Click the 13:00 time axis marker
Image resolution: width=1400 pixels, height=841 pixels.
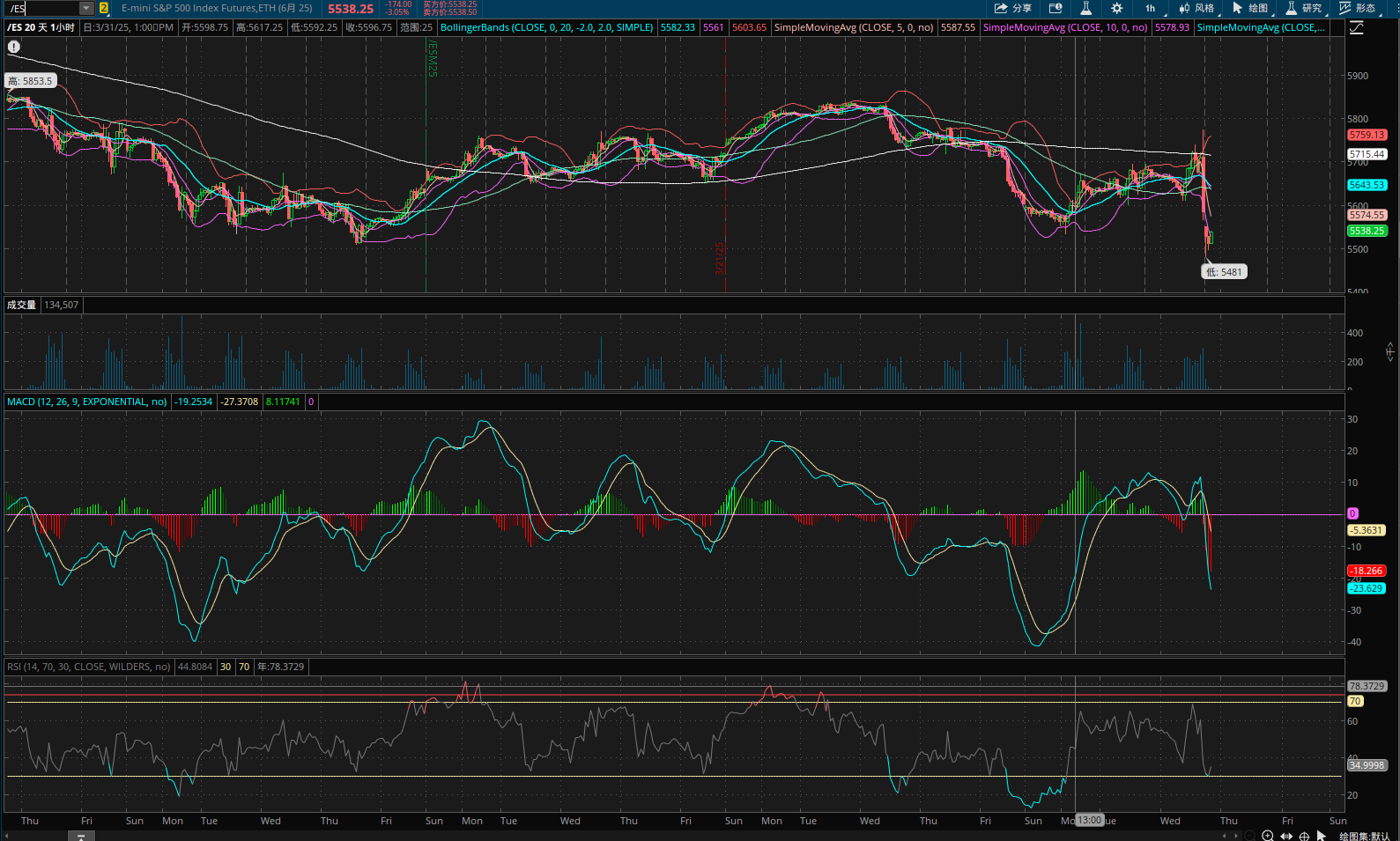coord(1090,820)
